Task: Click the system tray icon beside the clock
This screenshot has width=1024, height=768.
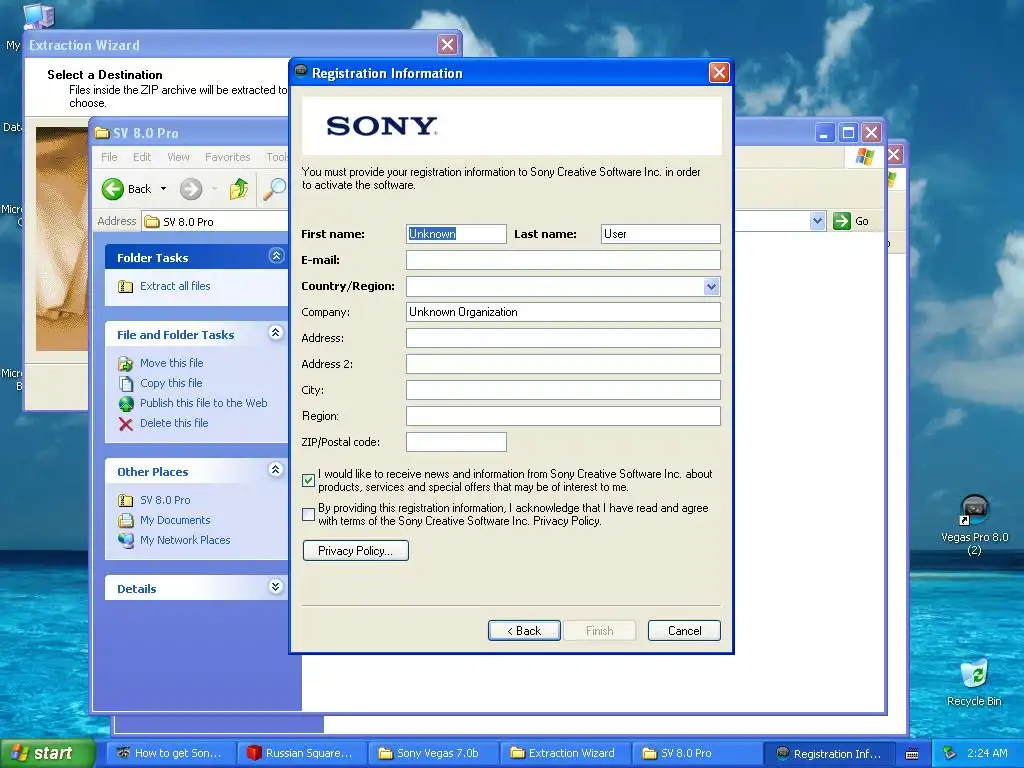Action: tap(950, 753)
